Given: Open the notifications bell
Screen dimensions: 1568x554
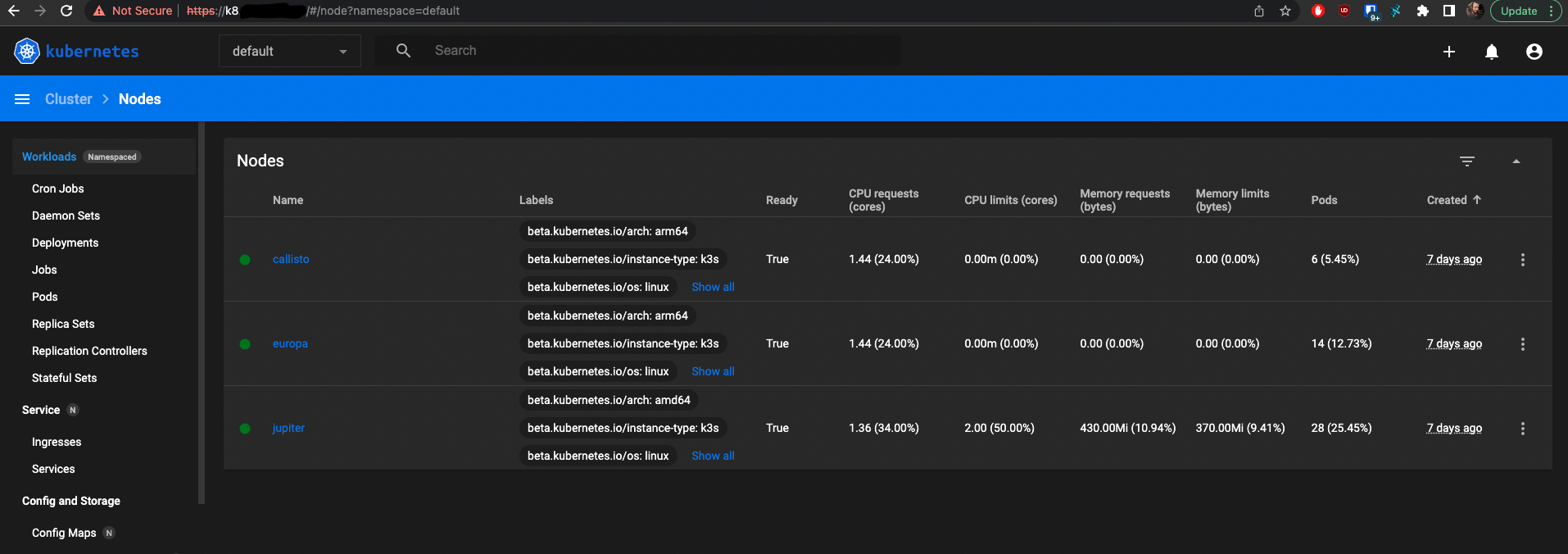Looking at the screenshot, I should (x=1491, y=52).
